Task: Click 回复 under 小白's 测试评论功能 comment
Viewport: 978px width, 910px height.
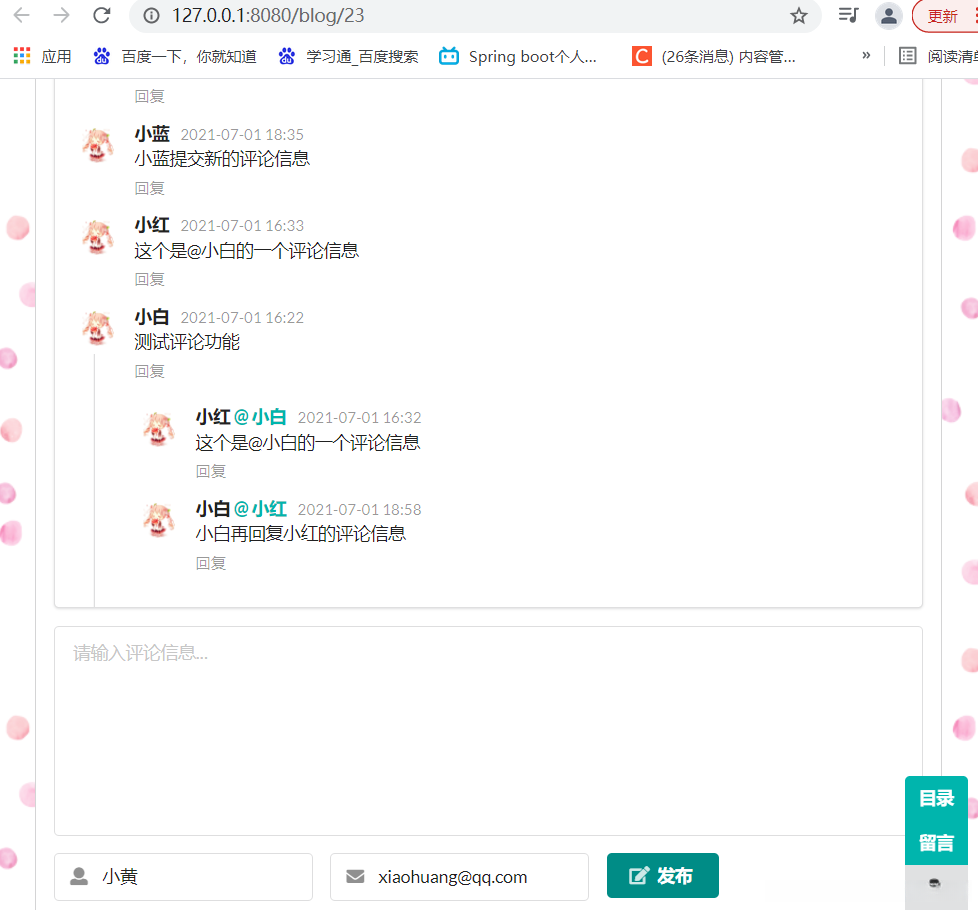Action: coord(148,371)
